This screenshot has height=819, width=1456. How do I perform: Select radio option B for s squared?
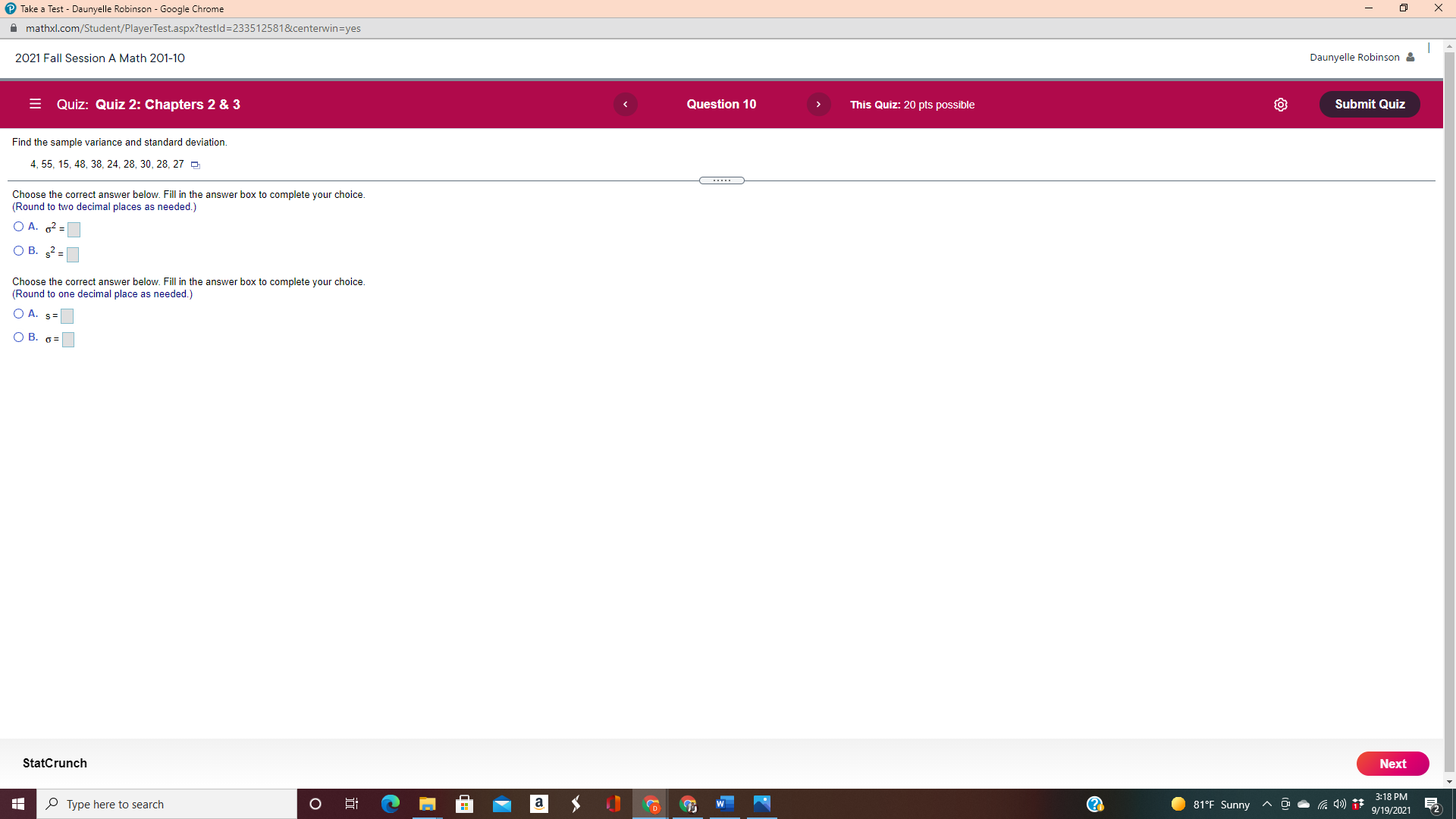click(17, 250)
